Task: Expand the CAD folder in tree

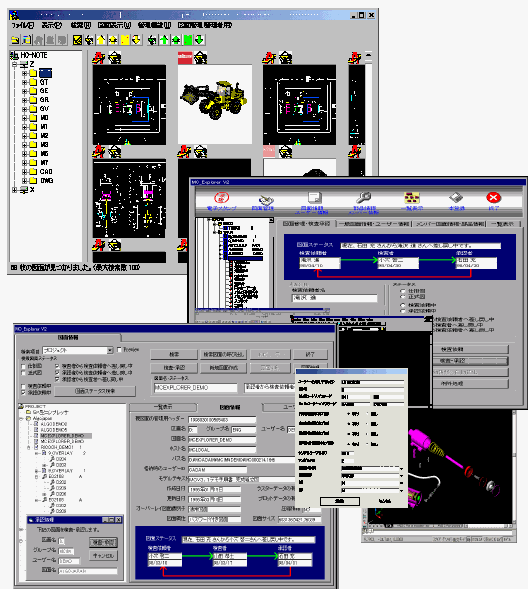Action: point(24,172)
